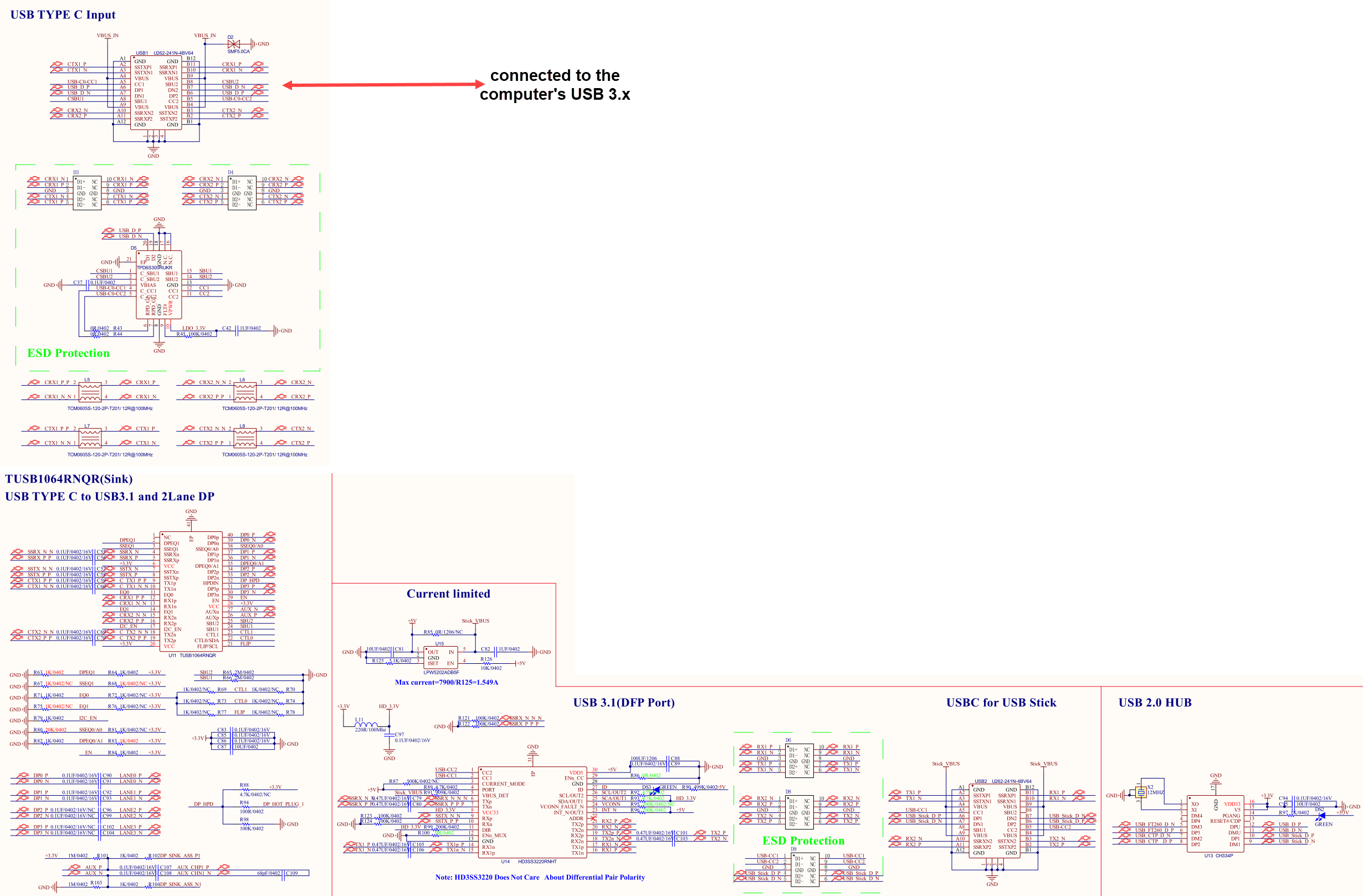Select the D9 ESD array component body
Image resolution: width=1363 pixels, height=896 pixels.
pos(805,869)
